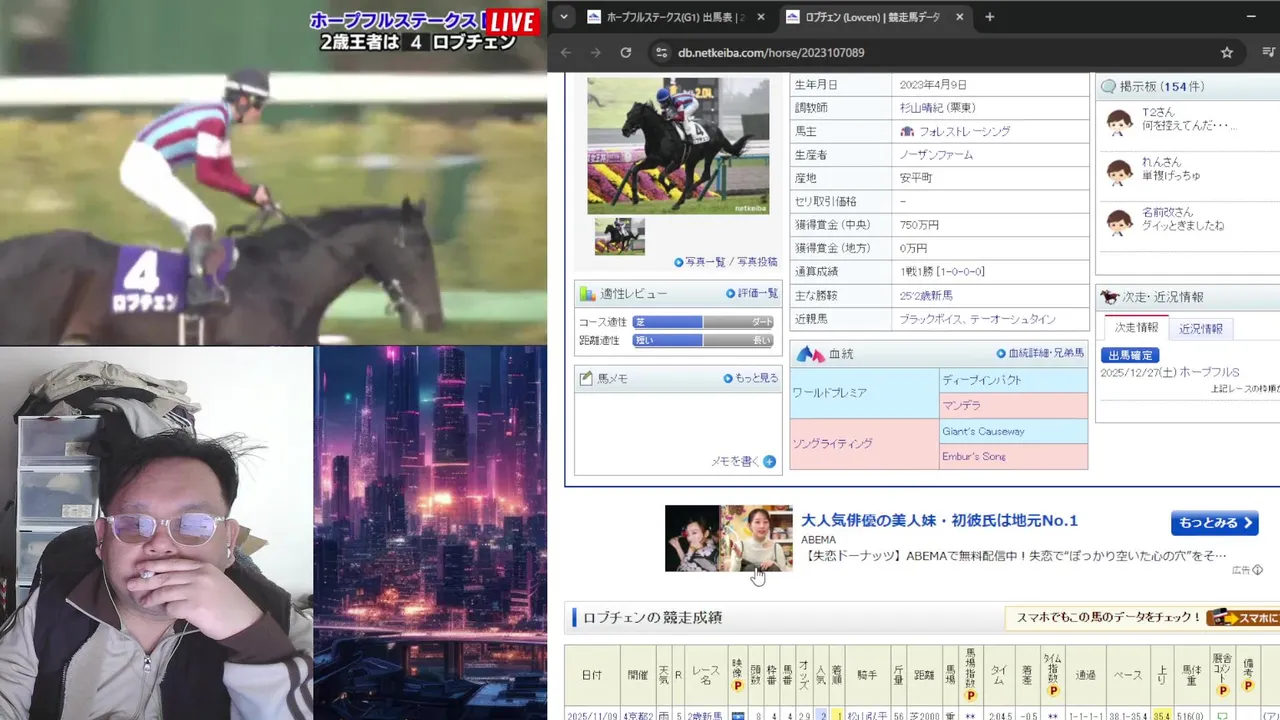Open the スマホでもこの馬のデータをチェック banner
The width and height of the screenshot is (1280, 720).
1142,618
